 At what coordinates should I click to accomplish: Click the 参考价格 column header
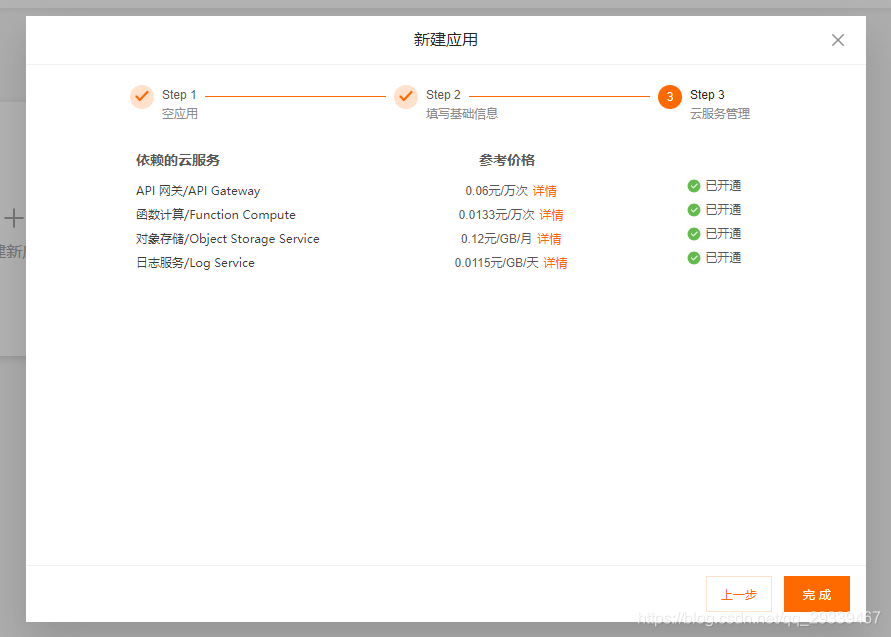pyautogui.click(x=506, y=160)
